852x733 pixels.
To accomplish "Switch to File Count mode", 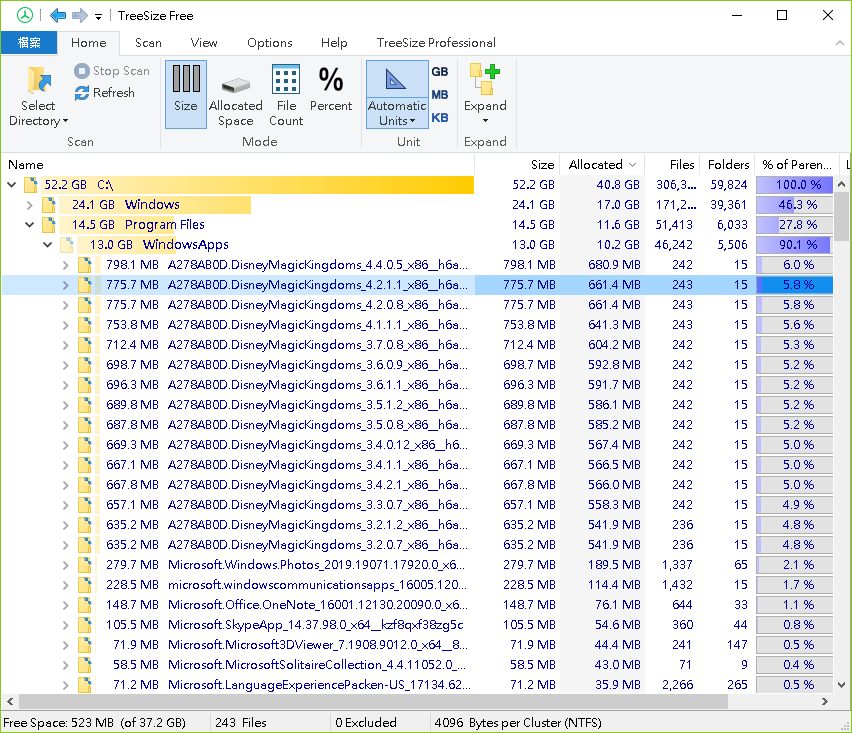I will [x=286, y=94].
